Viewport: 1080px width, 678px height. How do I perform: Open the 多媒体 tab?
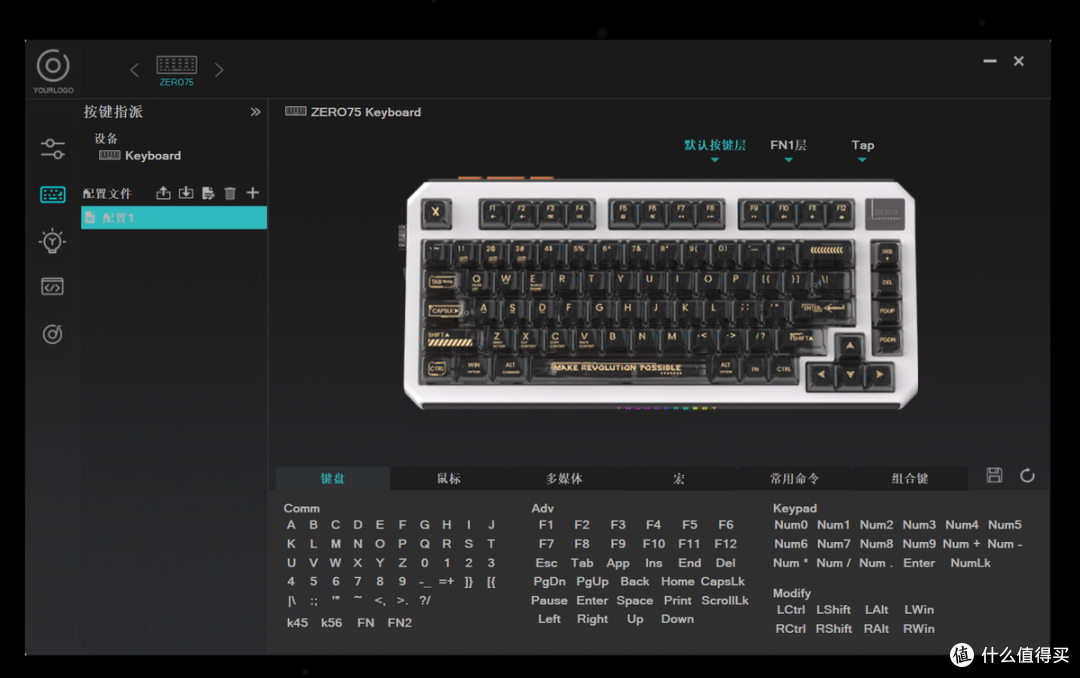[564, 479]
